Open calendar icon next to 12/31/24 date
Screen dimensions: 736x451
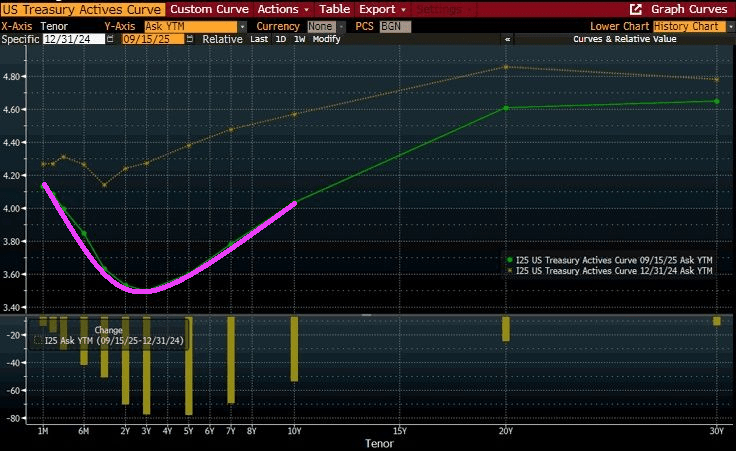point(111,39)
